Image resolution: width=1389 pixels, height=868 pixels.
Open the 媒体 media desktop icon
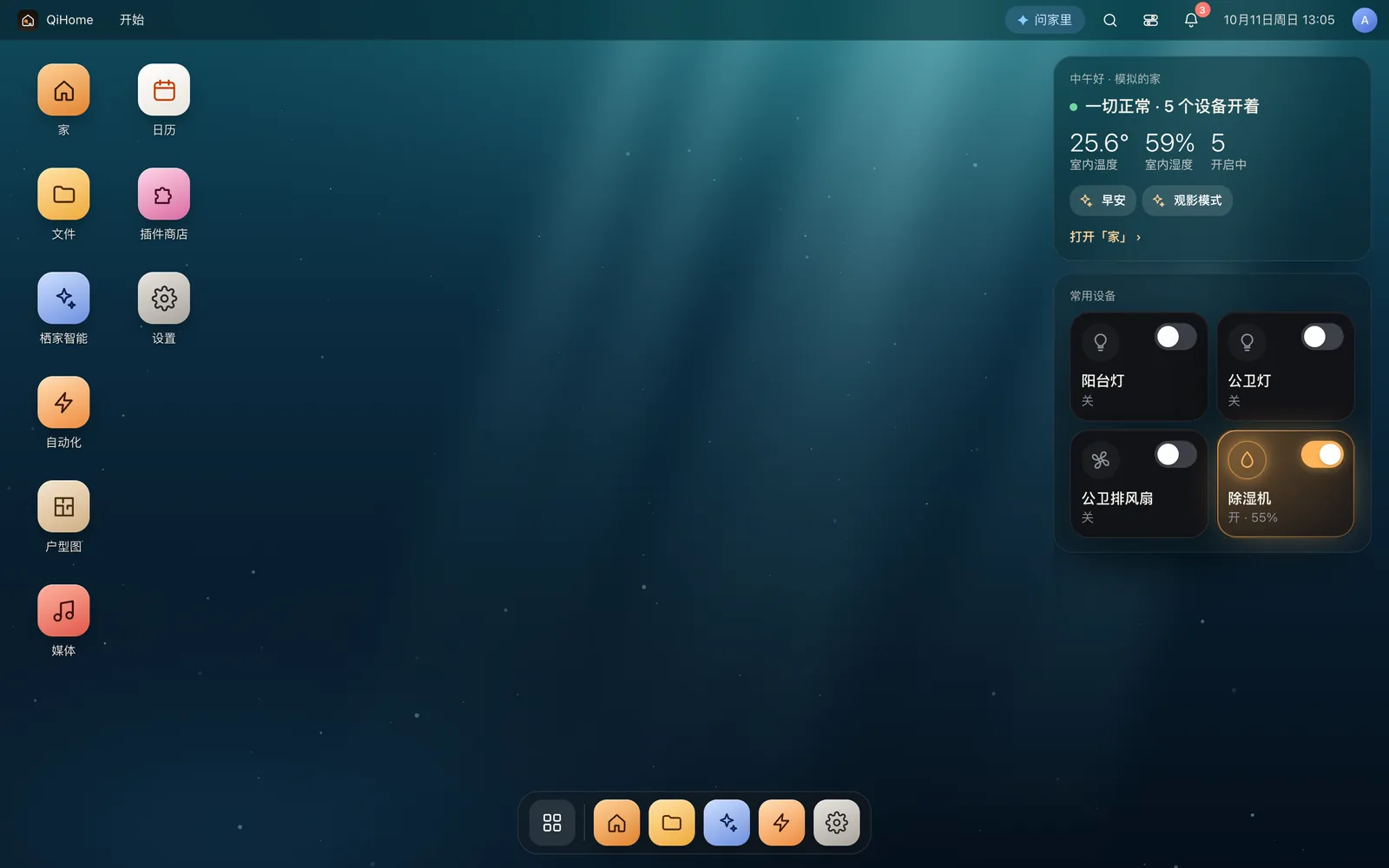pyautogui.click(x=63, y=611)
